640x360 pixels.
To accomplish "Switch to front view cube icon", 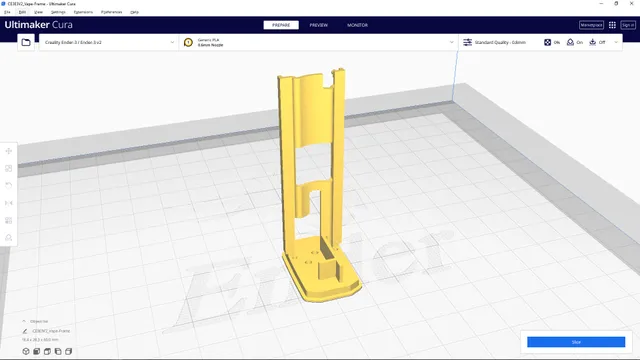I will pyautogui.click(x=37, y=351).
